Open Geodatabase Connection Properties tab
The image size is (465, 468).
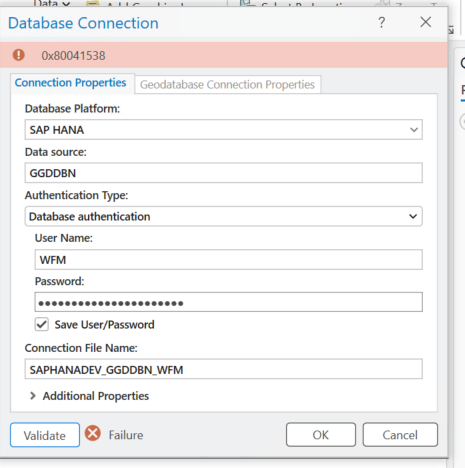(x=227, y=85)
